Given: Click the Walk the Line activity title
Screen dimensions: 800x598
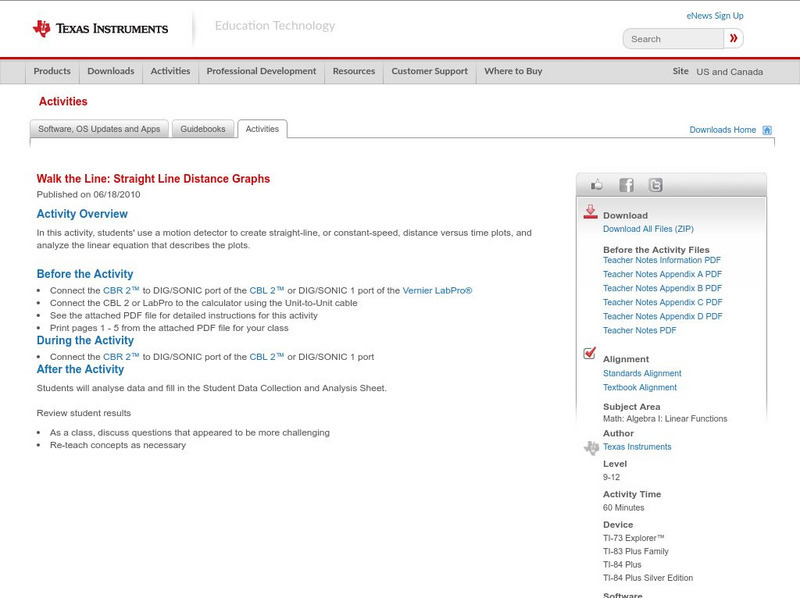Looking at the screenshot, I should coord(153,179).
